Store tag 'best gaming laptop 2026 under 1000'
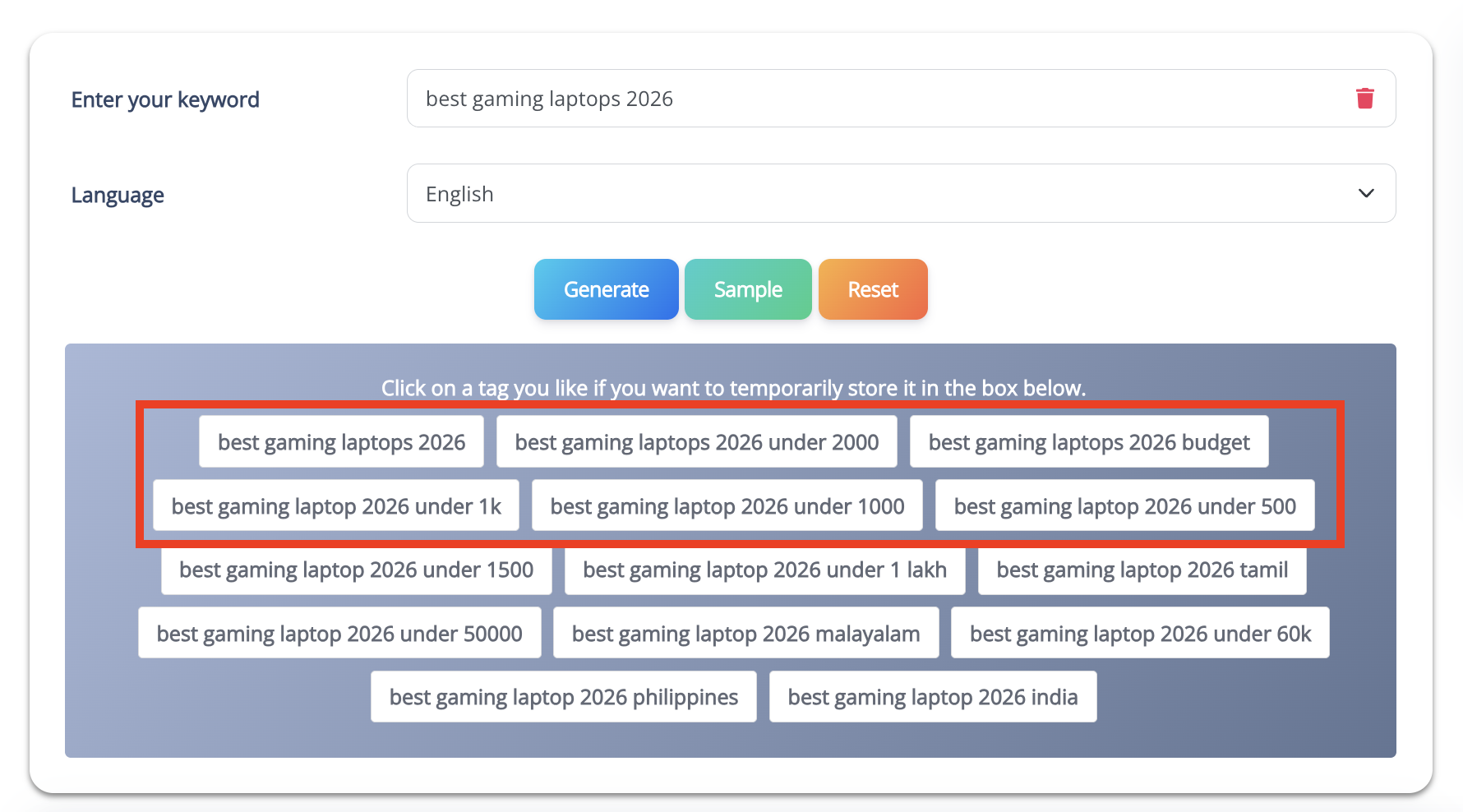Screen dimensions: 1463x812 727,506
